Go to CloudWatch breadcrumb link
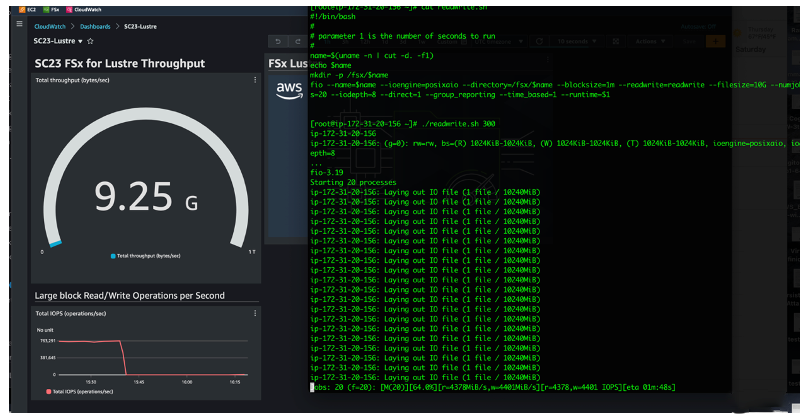This screenshot has width=803, height=418. [x=50, y=27]
